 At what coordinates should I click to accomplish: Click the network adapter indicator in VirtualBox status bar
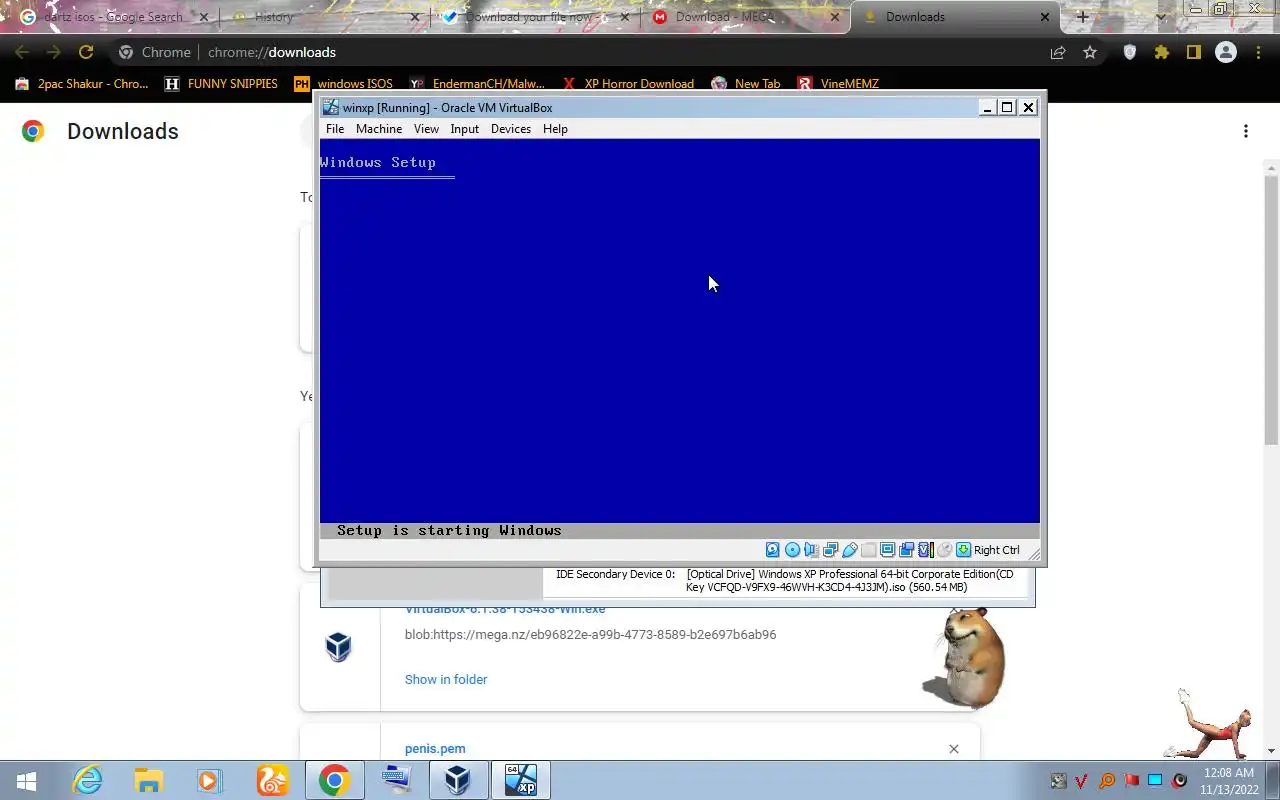tap(830, 550)
